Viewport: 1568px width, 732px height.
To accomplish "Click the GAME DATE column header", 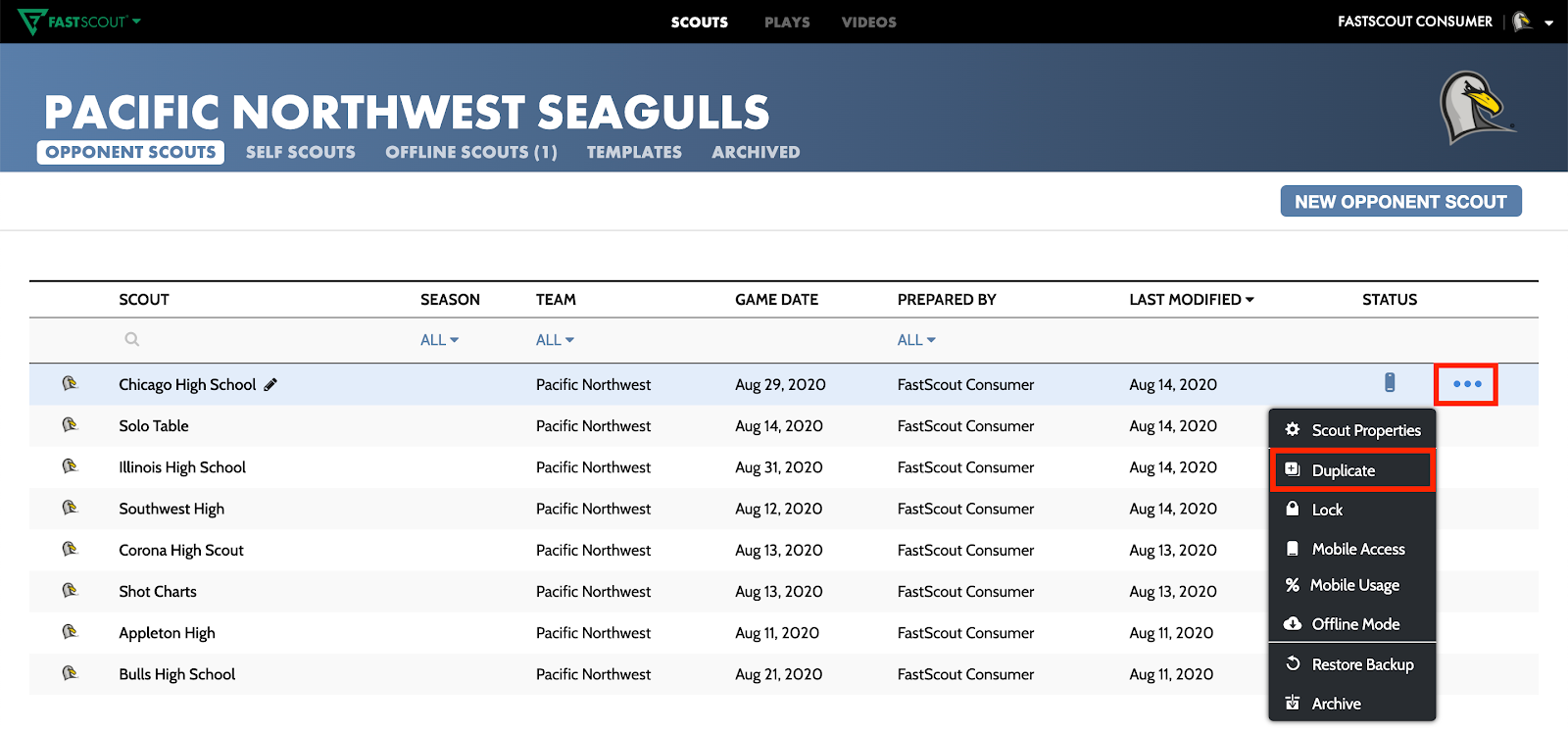I will coord(776,300).
